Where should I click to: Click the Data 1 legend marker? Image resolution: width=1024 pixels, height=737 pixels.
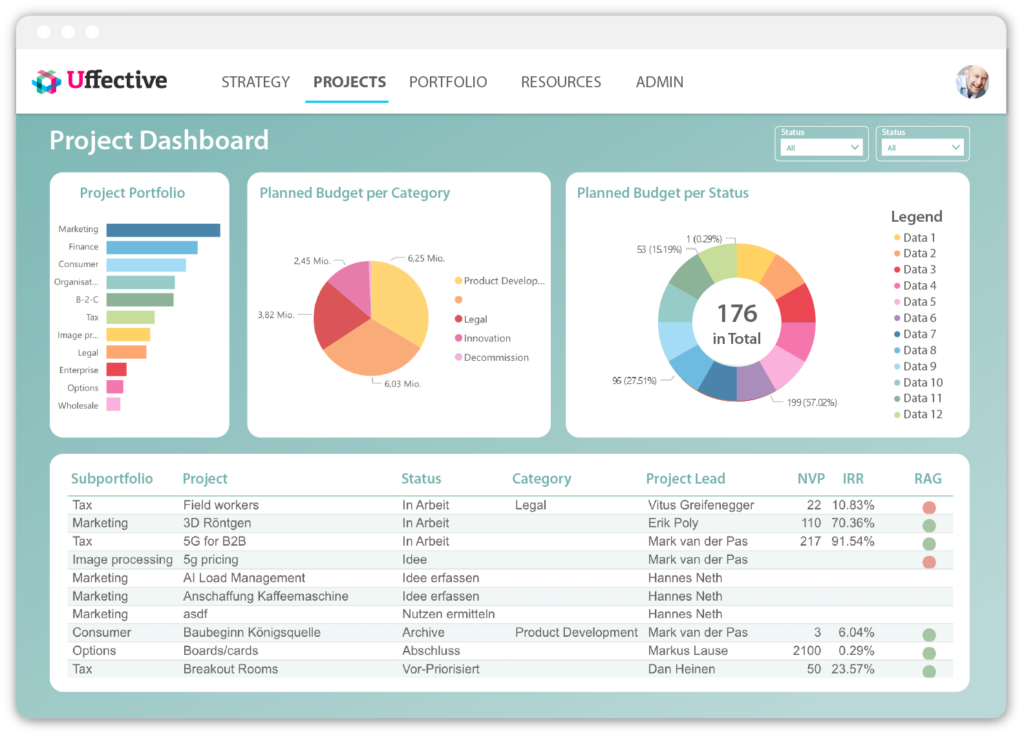coord(897,238)
